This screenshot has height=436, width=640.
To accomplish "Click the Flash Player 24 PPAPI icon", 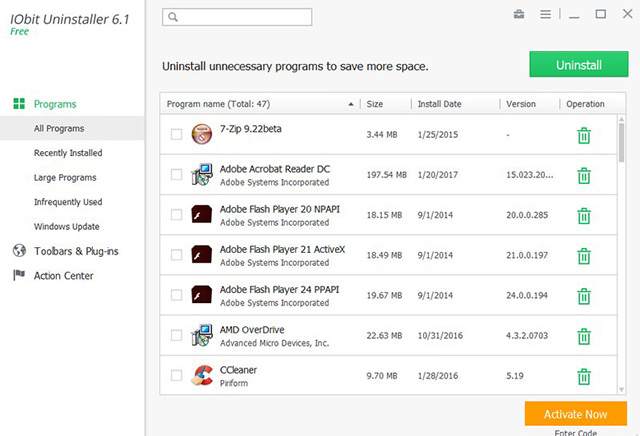I will pyautogui.click(x=202, y=294).
